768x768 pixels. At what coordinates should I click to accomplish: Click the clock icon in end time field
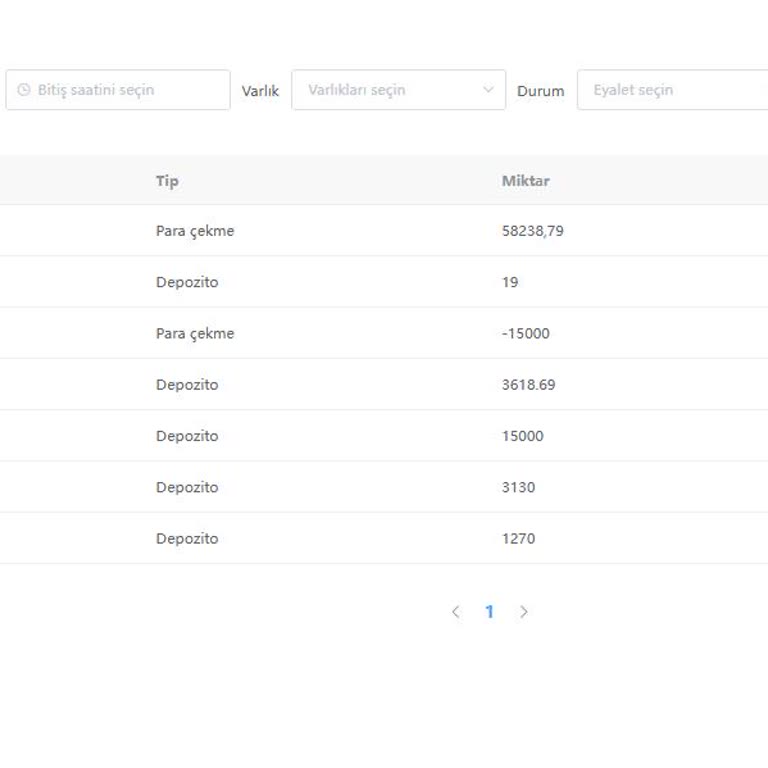(x=24, y=90)
